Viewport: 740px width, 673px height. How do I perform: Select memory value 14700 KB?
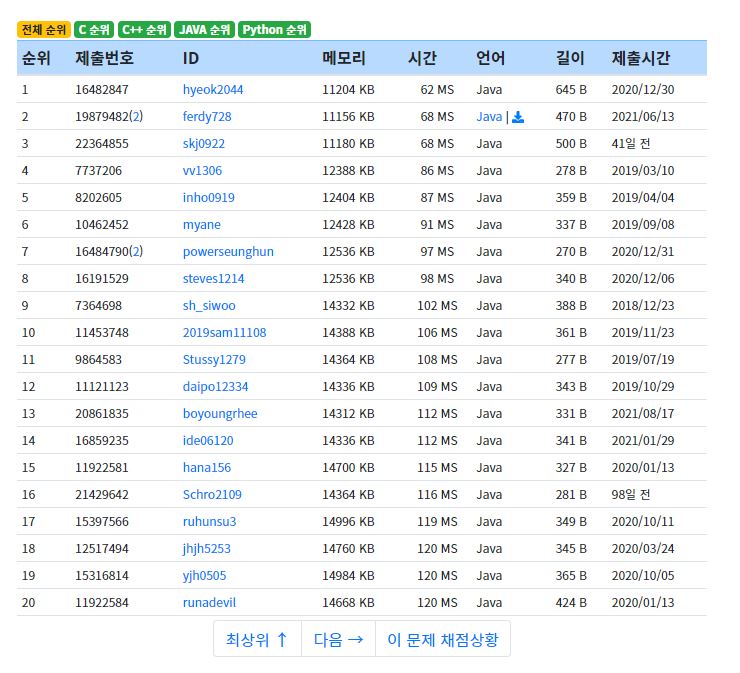pos(348,467)
